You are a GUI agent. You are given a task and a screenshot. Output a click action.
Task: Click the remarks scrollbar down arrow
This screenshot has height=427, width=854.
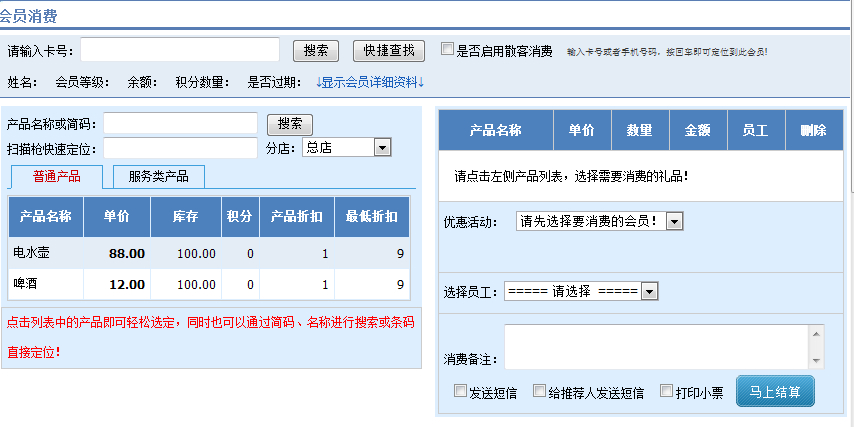(816, 361)
